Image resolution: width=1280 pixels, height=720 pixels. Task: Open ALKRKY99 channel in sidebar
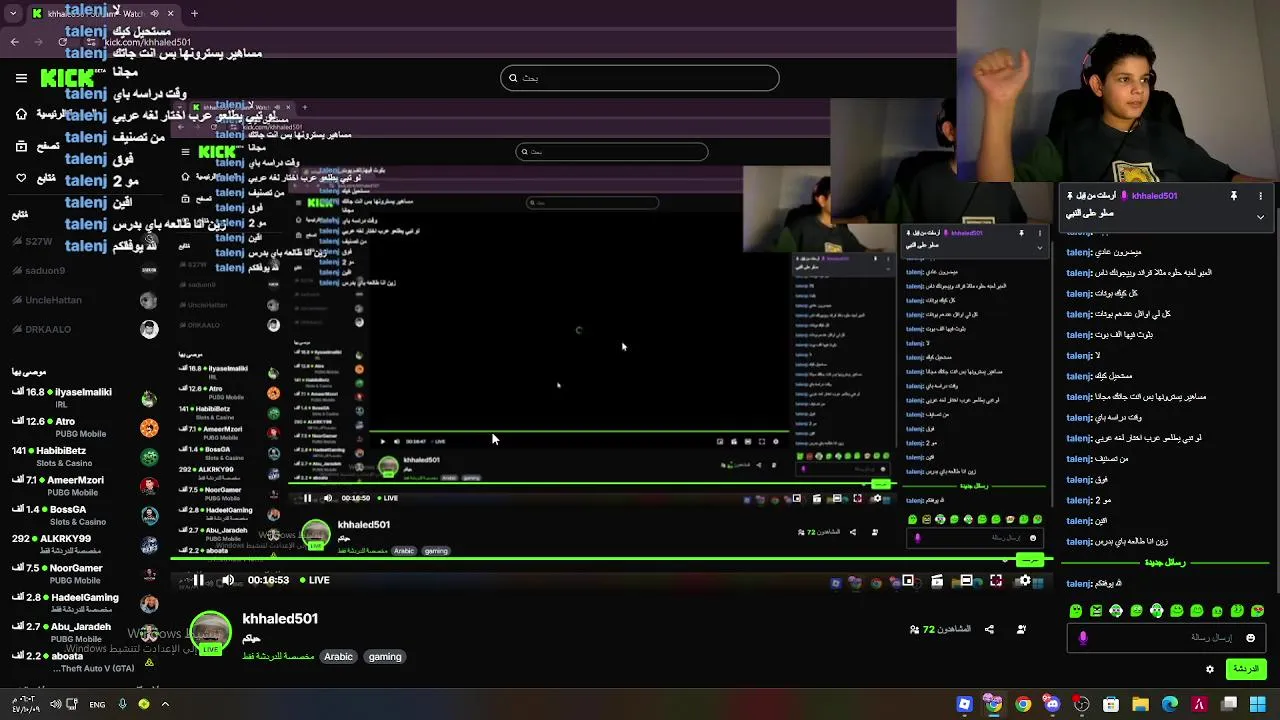84,544
